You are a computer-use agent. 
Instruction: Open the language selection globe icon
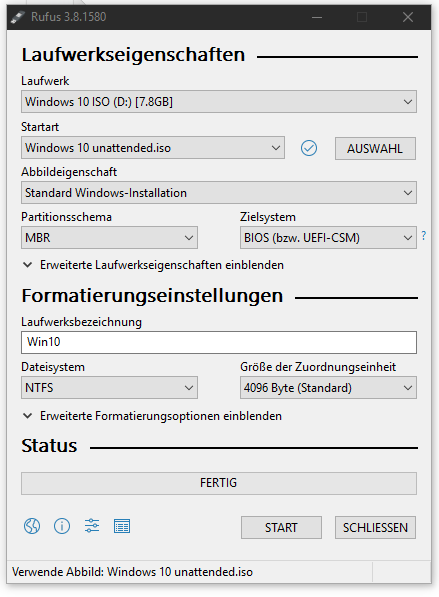[x=32, y=526]
